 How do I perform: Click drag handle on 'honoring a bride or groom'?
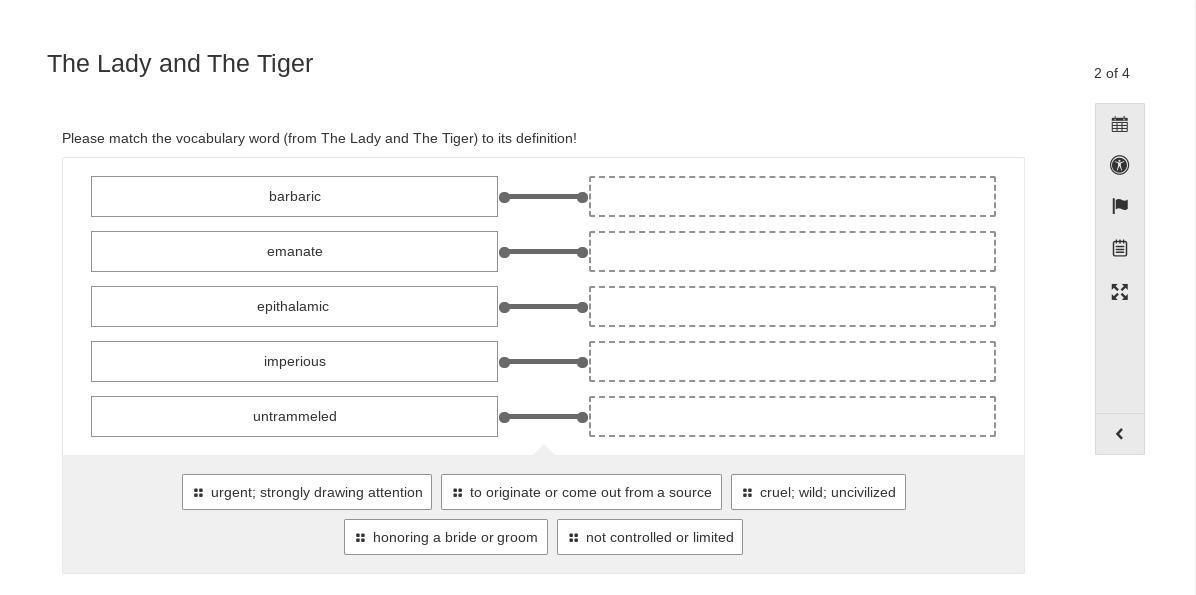coord(360,538)
